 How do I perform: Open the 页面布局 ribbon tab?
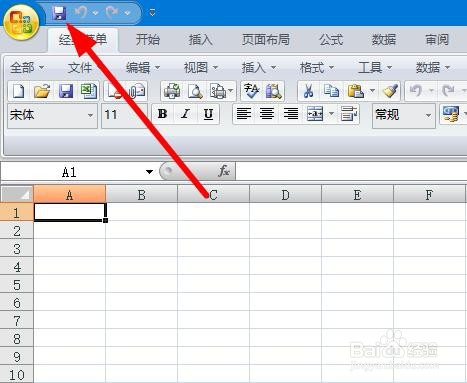coord(266,40)
